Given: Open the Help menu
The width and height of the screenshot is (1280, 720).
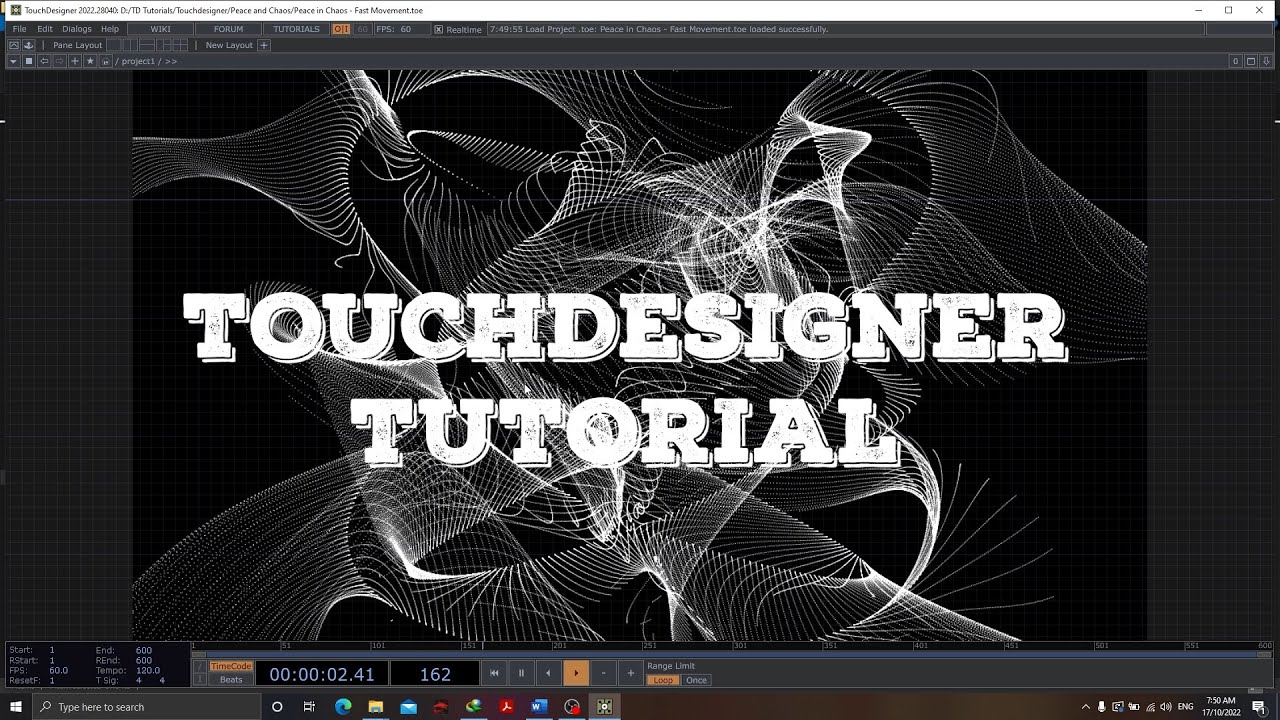Looking at the screenshot, I should pos(110,29).
